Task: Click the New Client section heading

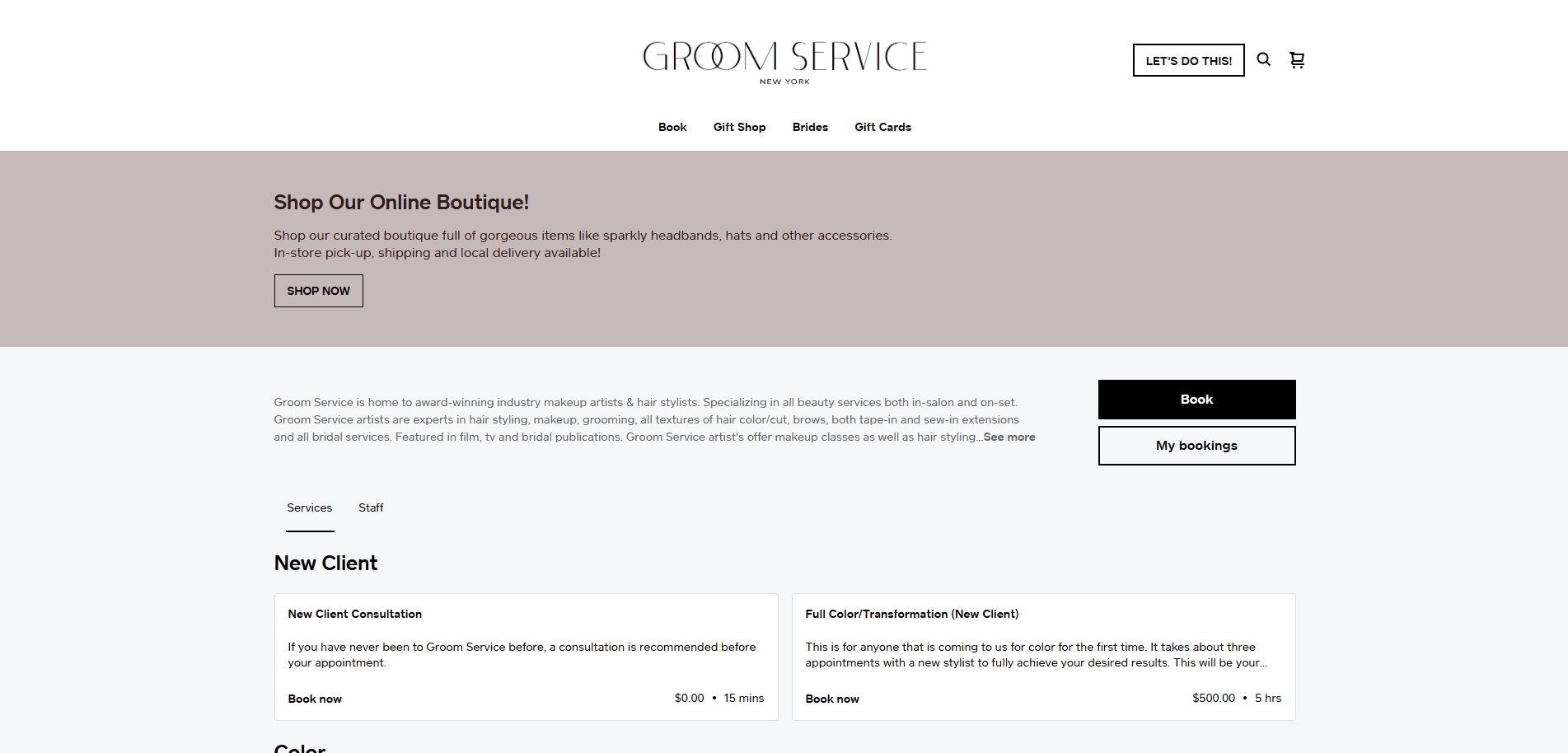Action: coord(325,563)
